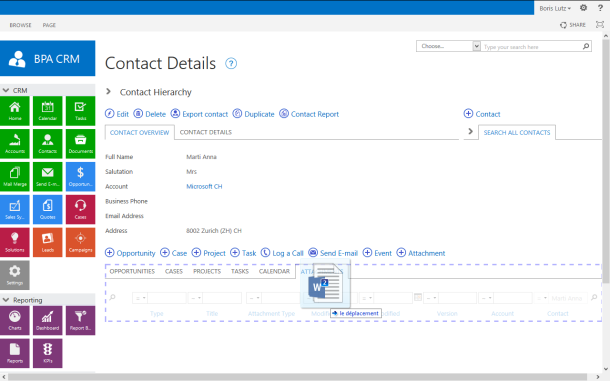Open the Settings gear tile in sidebar
Image resolution: width=610 pixels, height=381 pixels.
15,276
